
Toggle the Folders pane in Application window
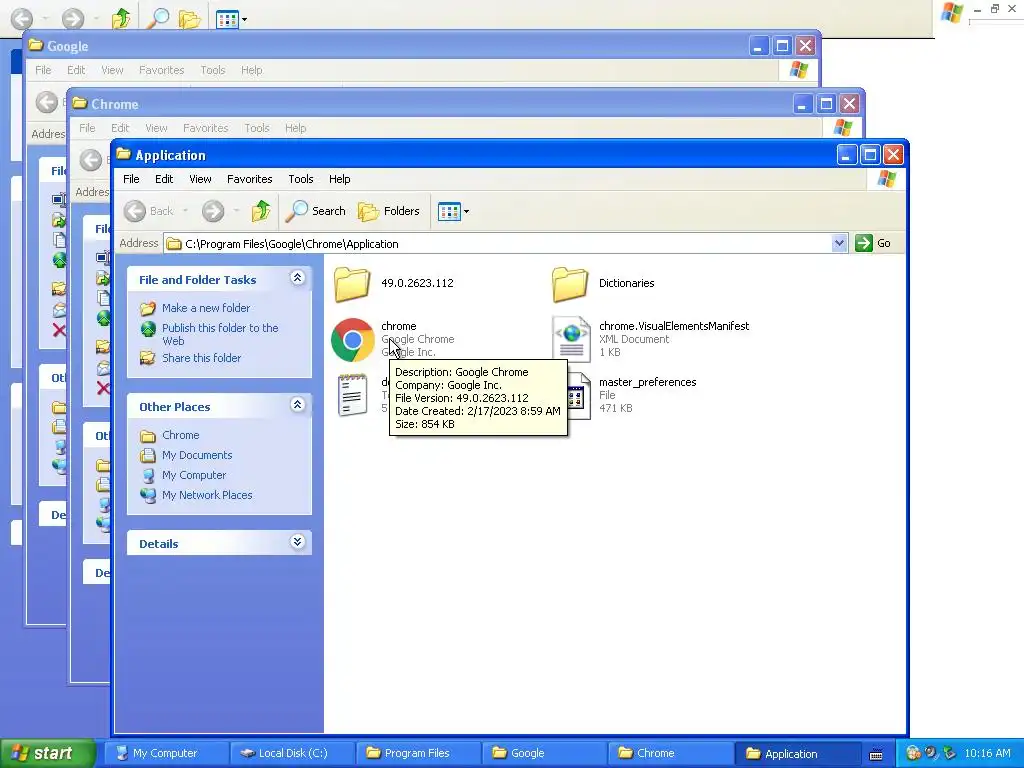[389, 211]
